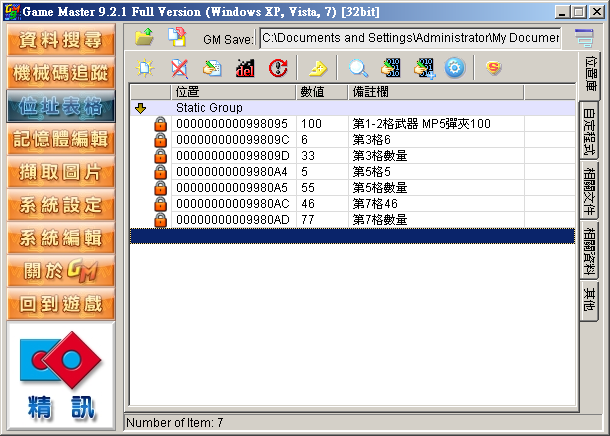Toggle lock on address 00000000009980A5
This screenshot has width=610, height=436.
[x=160, y=188]
